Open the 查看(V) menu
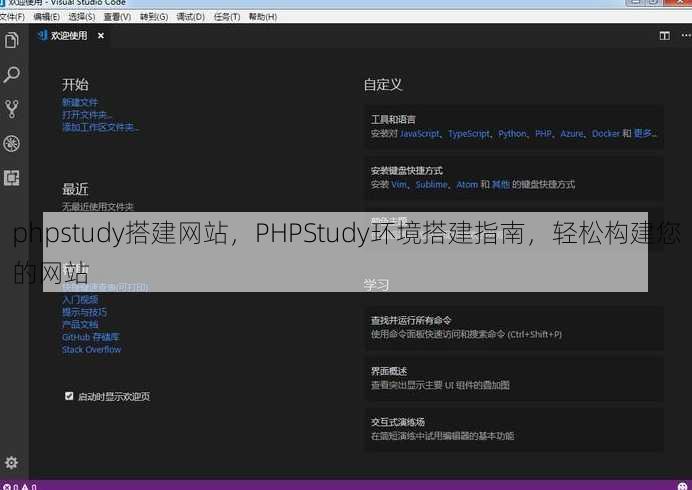The image size is (692, 490). tap(117, 17)
